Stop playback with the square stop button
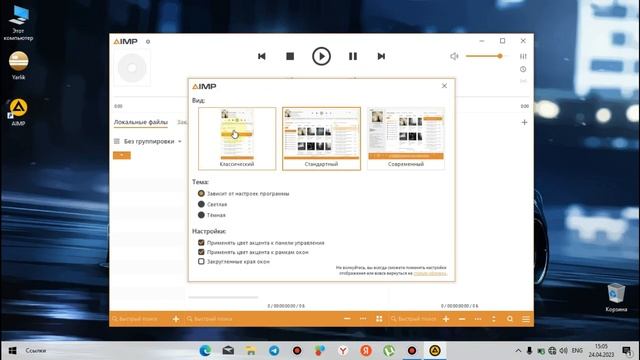This screenshot has width=640, height=360. pos(290,56)
